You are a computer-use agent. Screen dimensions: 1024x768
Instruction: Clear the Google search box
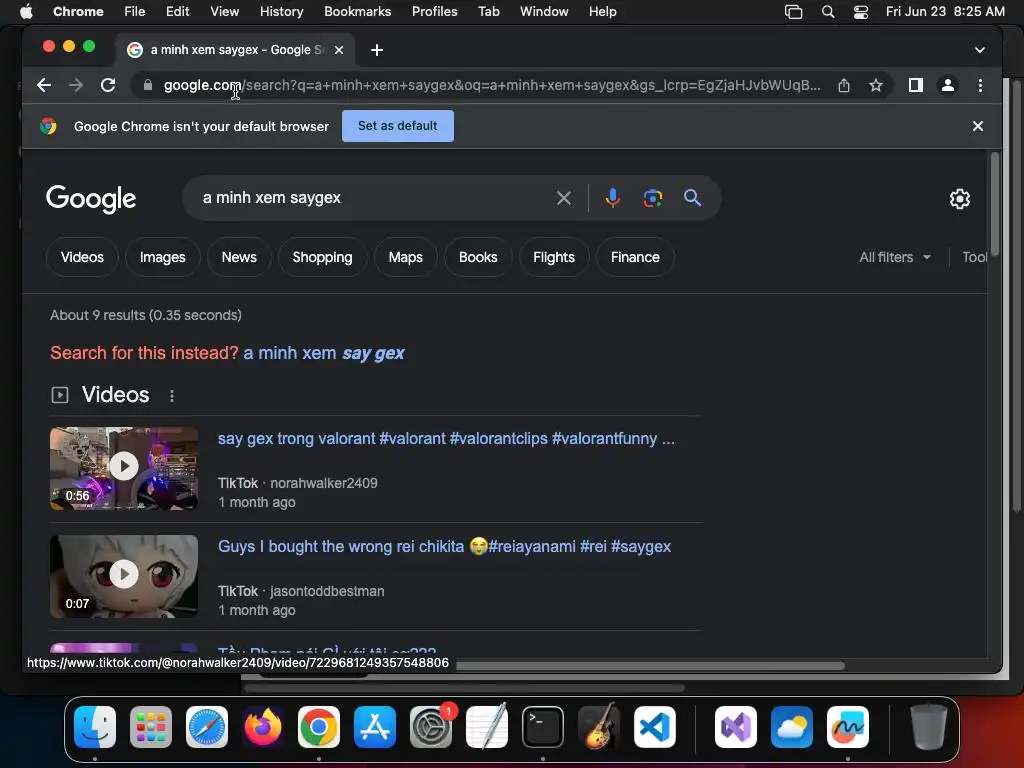[x=564, y=198]
